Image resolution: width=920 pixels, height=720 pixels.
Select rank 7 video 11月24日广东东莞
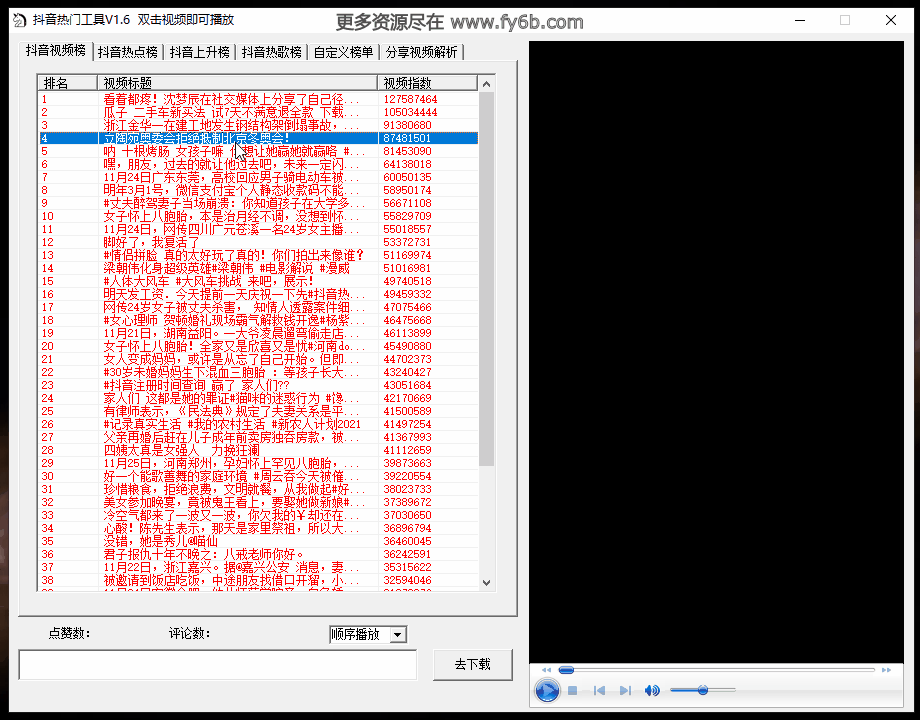[259, 177]
